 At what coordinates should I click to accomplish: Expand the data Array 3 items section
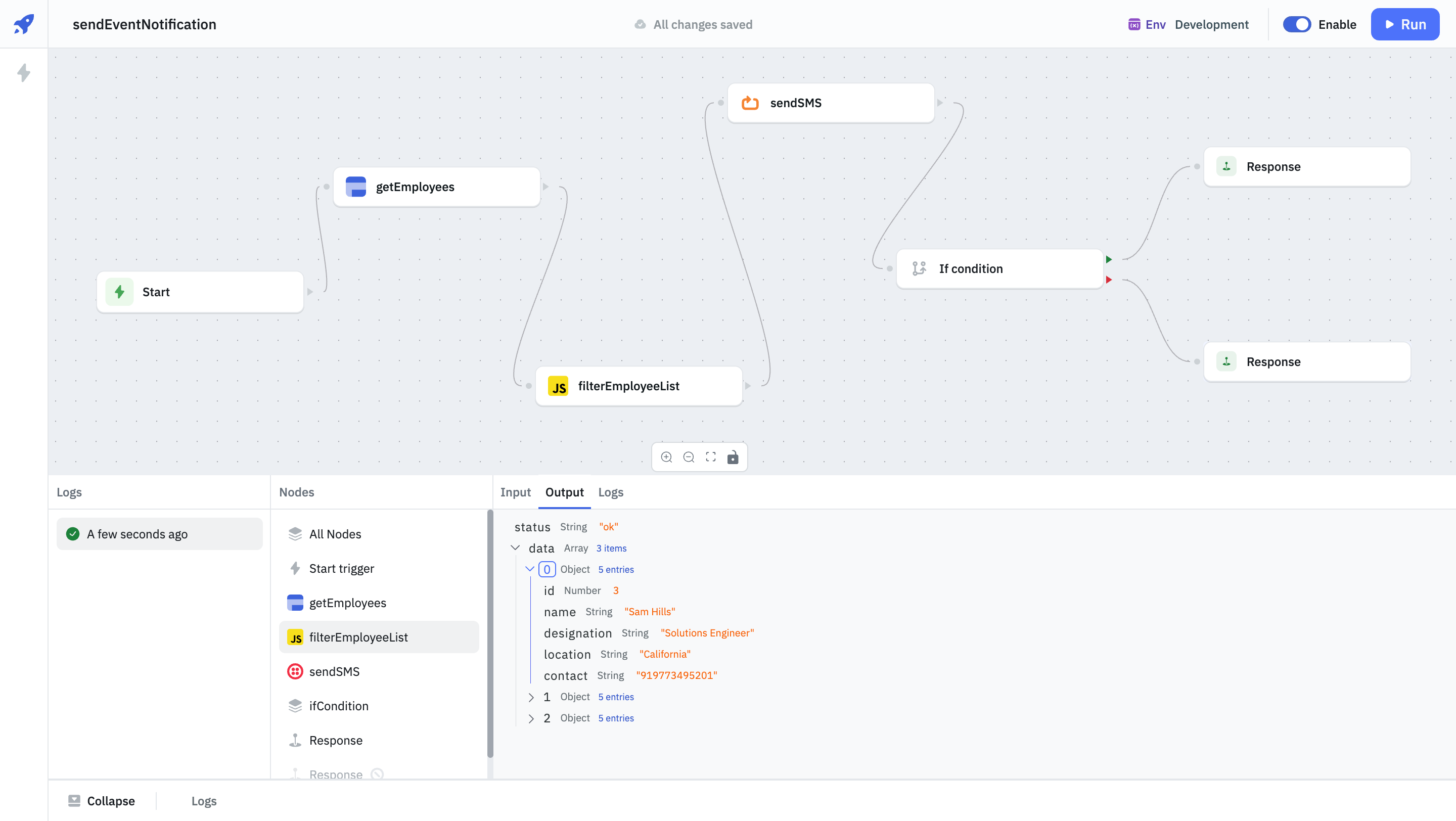(515, 548)
